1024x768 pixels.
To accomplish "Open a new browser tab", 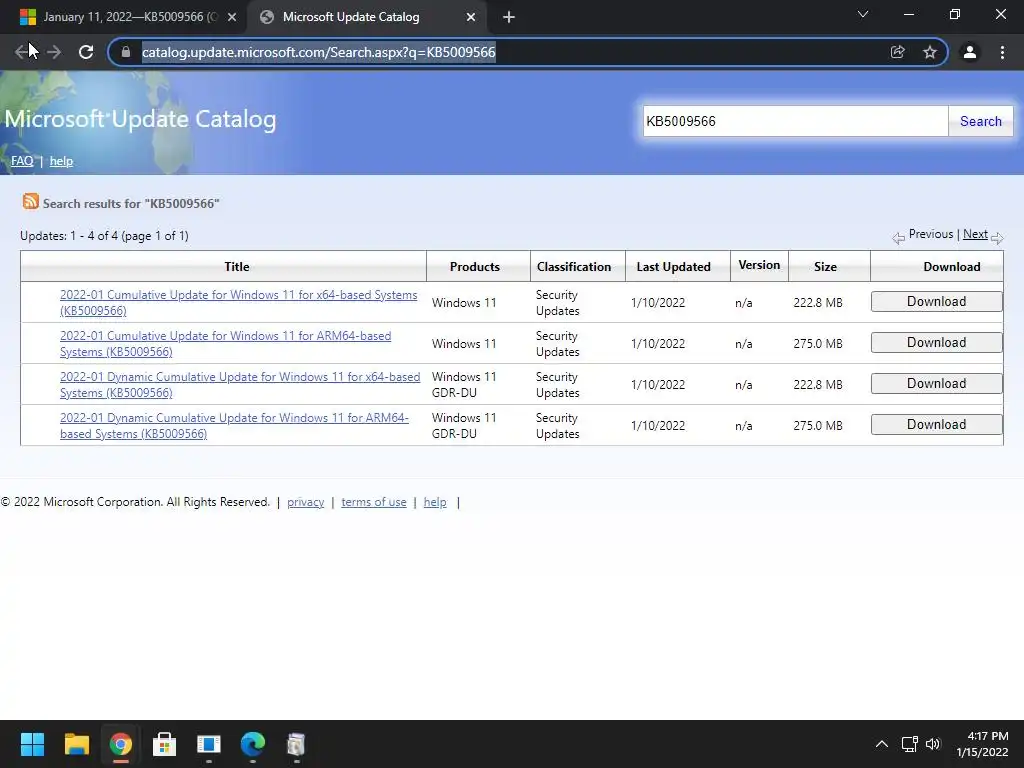I will (509, 17).
